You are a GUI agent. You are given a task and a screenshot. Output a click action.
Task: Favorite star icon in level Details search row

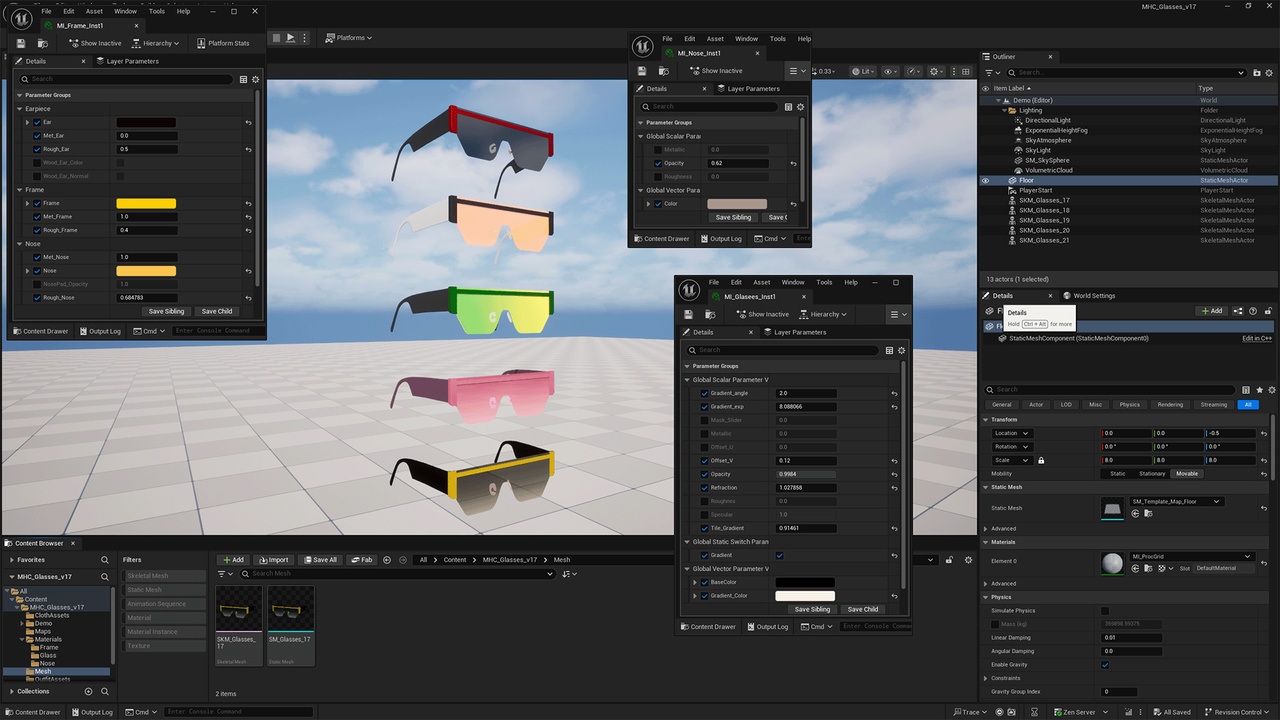[1259, 390]
